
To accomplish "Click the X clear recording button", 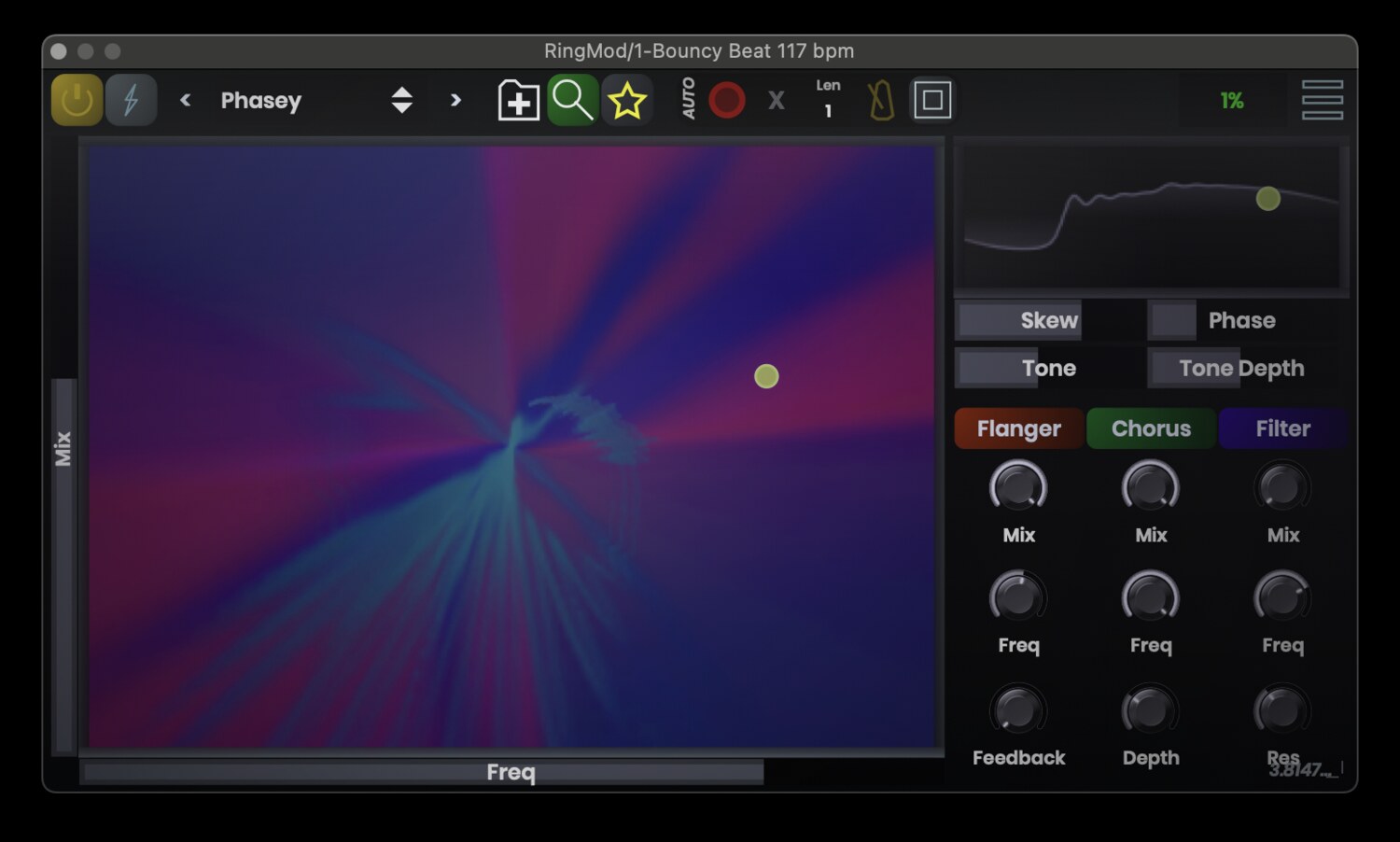I will (776, 101).
